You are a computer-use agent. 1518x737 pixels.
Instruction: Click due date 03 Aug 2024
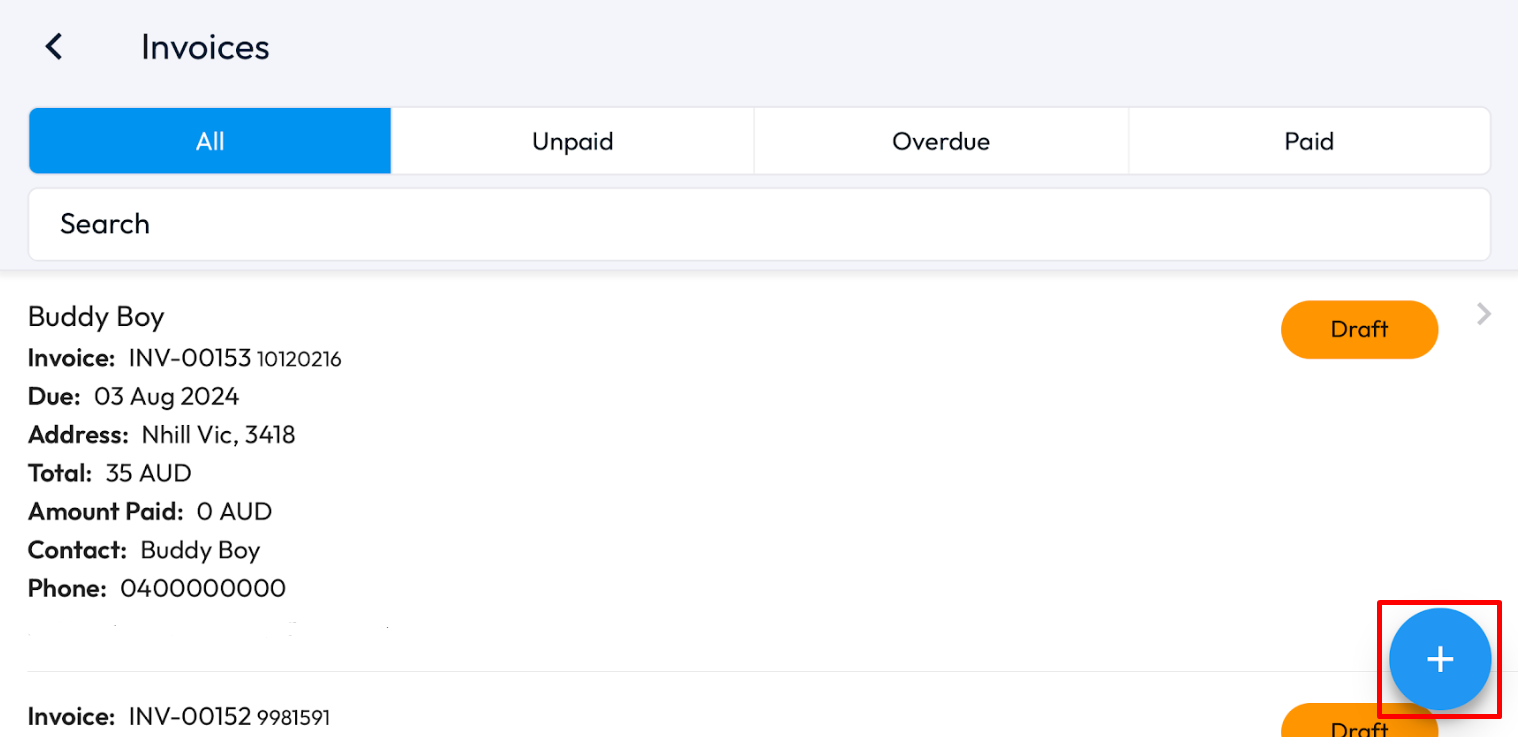click(x=167, y=397)
